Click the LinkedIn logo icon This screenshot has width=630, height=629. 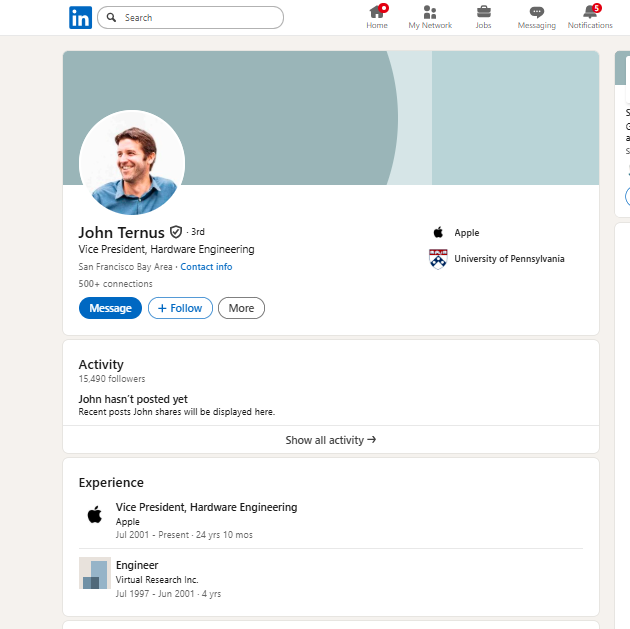[x=80, y=17]
